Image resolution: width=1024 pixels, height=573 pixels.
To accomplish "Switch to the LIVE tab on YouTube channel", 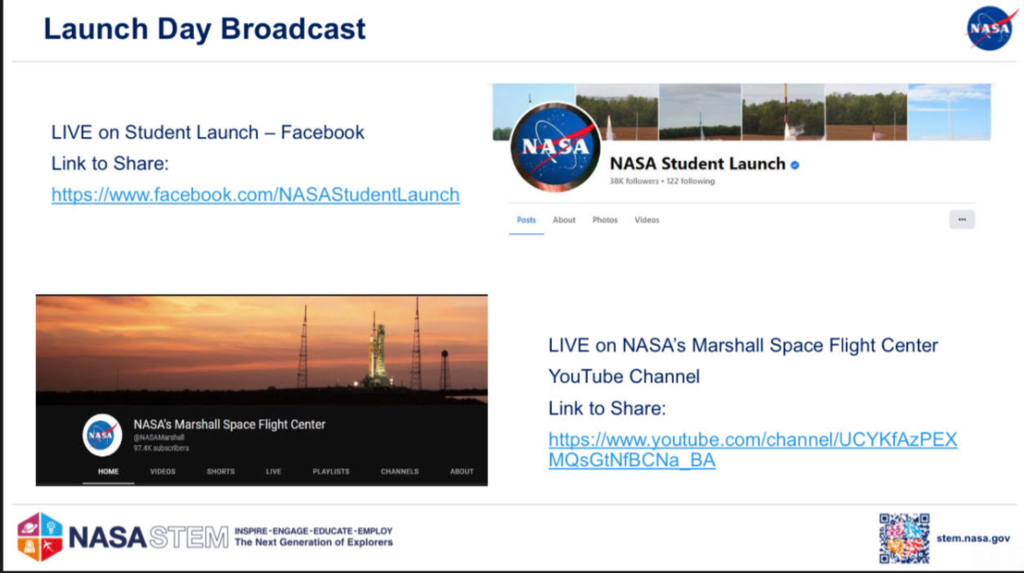I will click(274, 471).
